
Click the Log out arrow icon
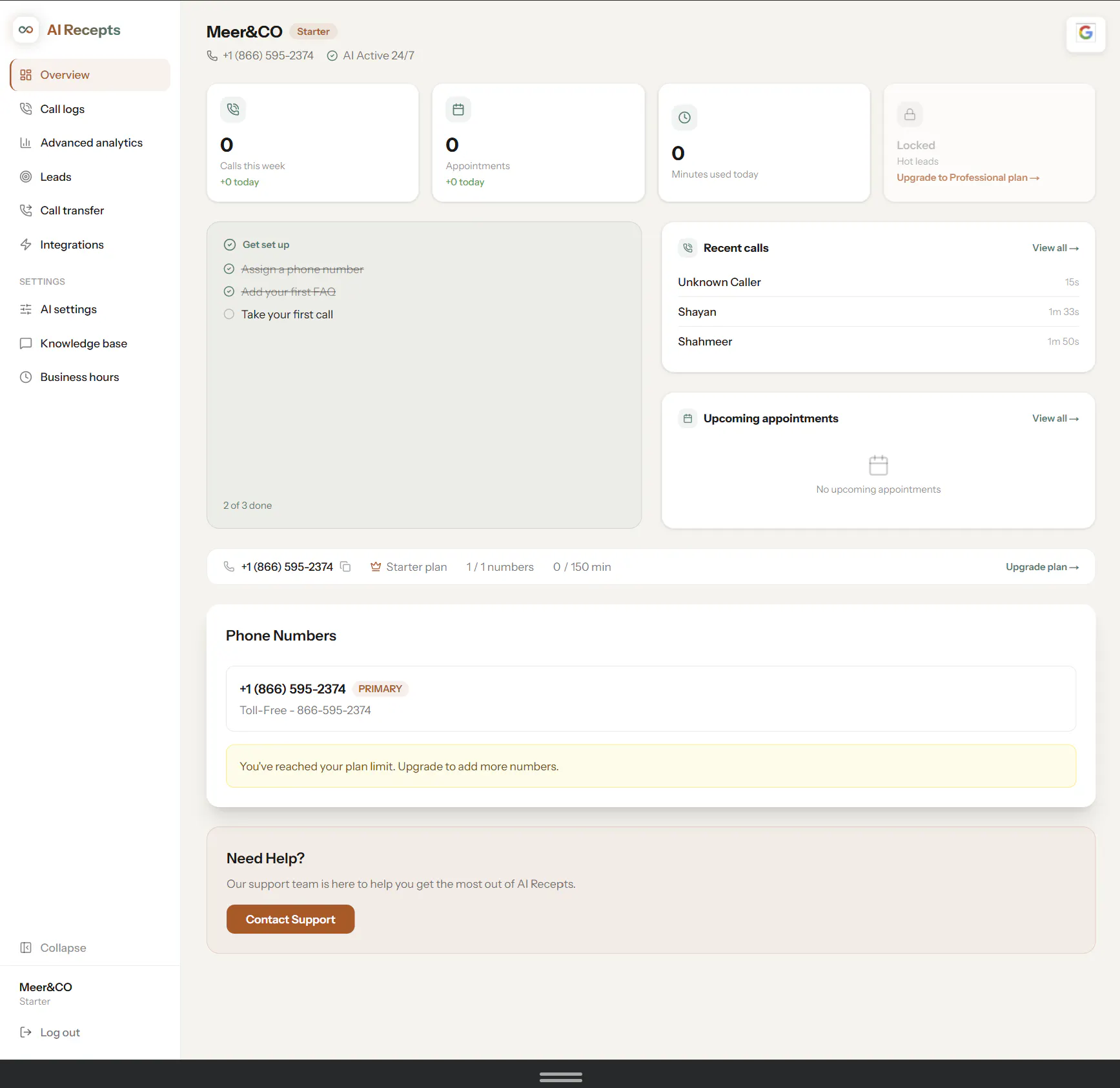(26, 1032)
